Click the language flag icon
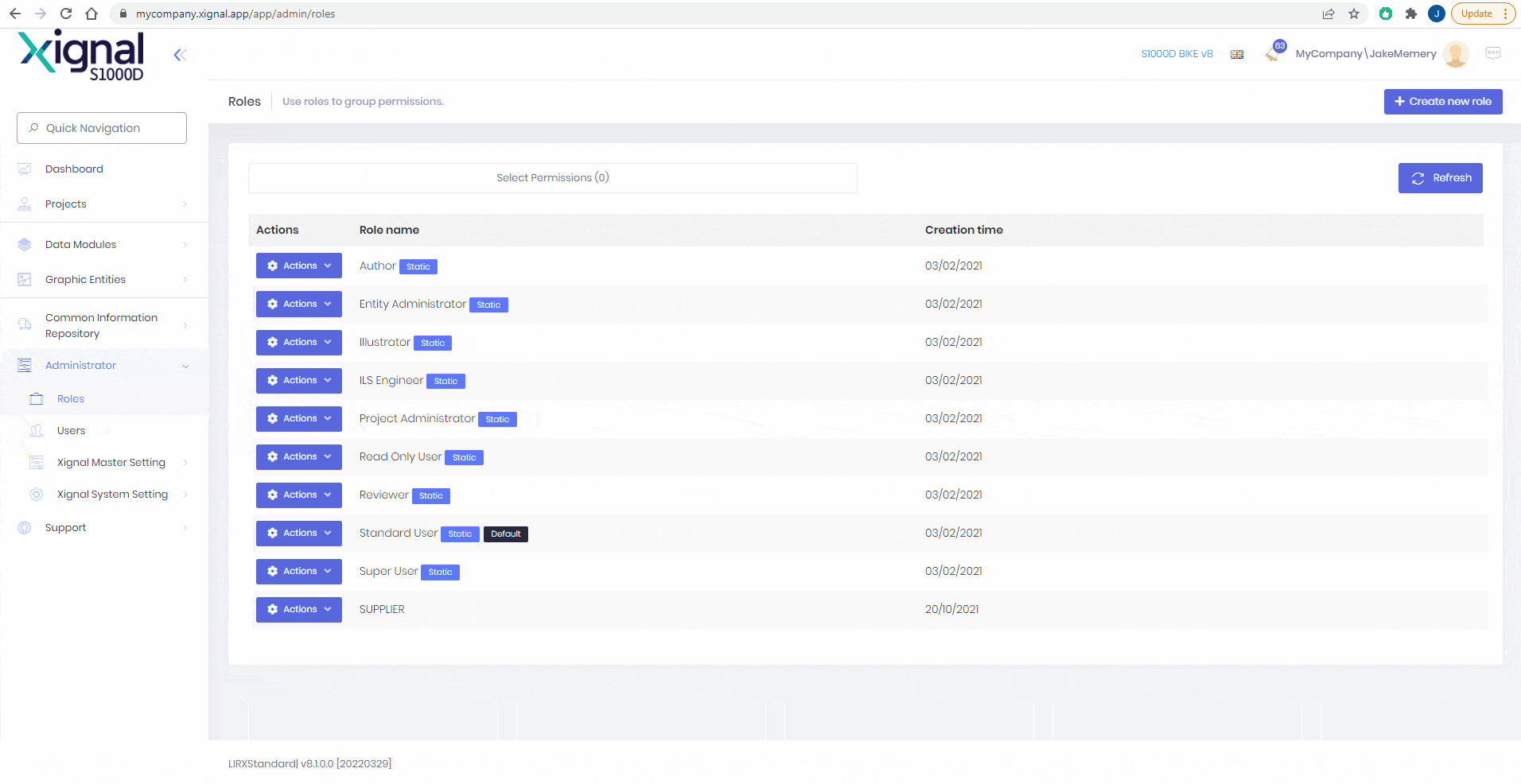 (1237, 54)
